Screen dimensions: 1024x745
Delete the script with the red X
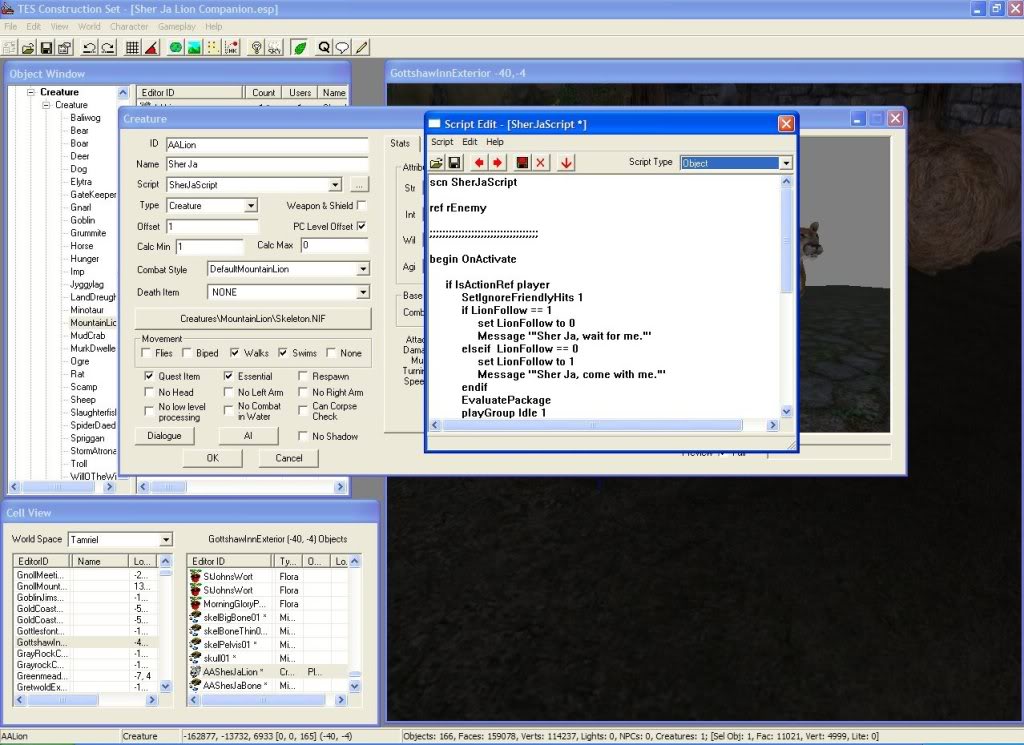[541, 163]
